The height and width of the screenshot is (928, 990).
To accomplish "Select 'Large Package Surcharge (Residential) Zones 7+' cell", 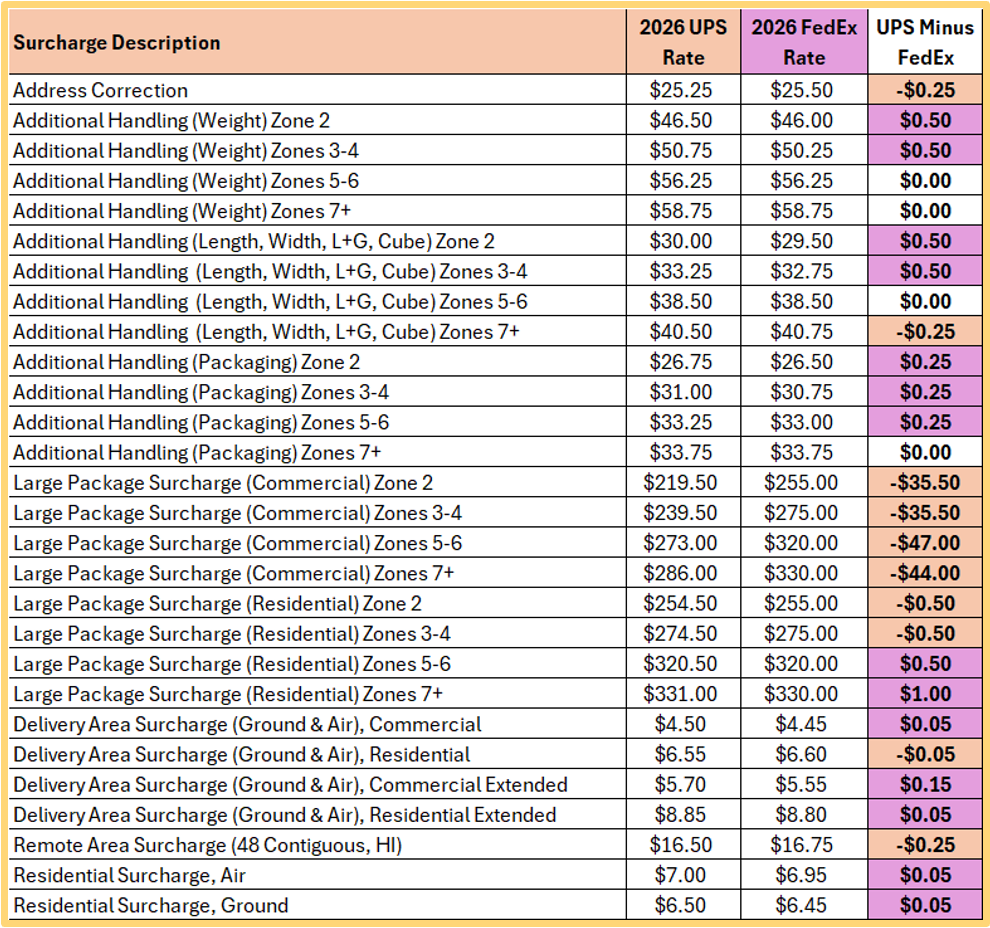I will (x=318, y=694).
